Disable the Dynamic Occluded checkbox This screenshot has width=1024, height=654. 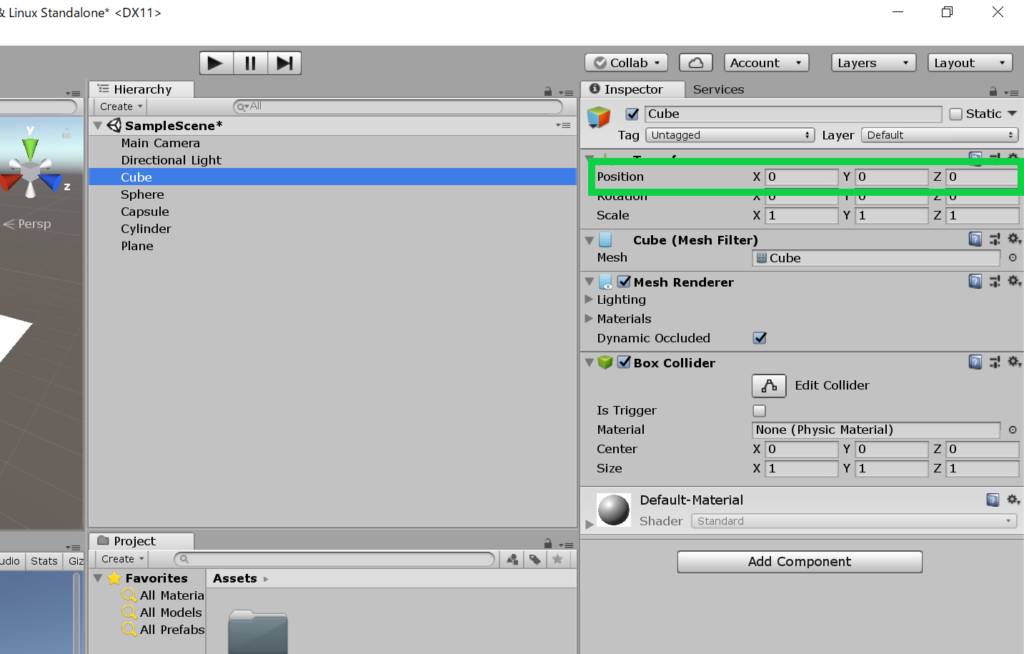pyautogui.click(x=759, y=338)
